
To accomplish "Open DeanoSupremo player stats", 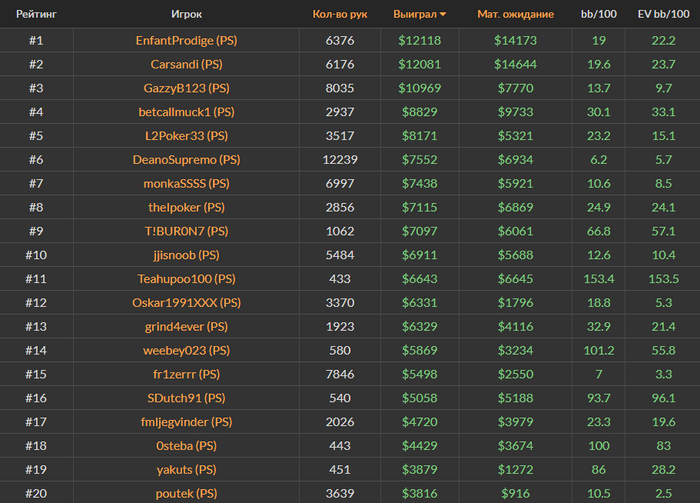I will click(x=186, y=159).
